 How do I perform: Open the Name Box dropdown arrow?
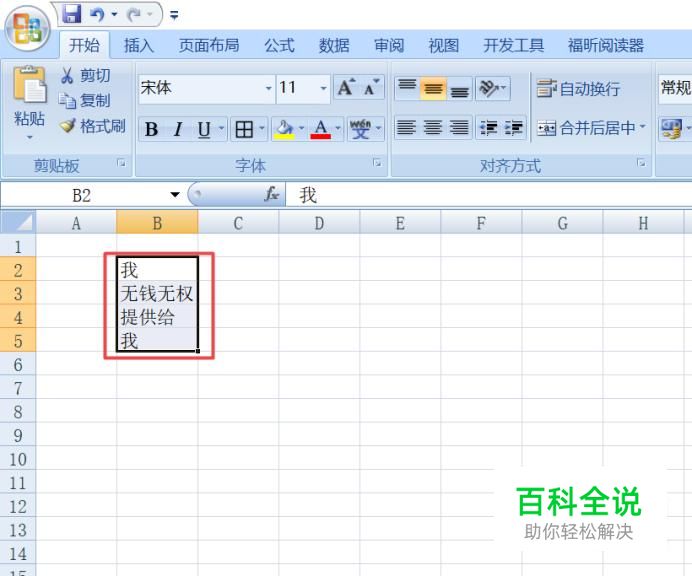(175, 195)
